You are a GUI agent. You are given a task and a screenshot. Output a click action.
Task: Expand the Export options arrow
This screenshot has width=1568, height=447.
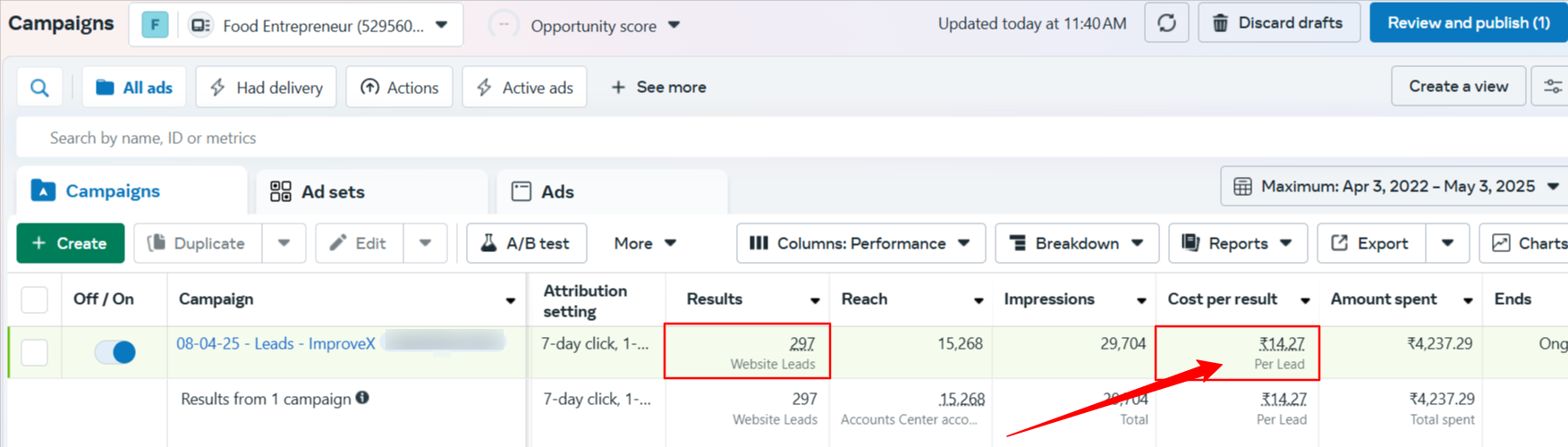point(1447,243)
